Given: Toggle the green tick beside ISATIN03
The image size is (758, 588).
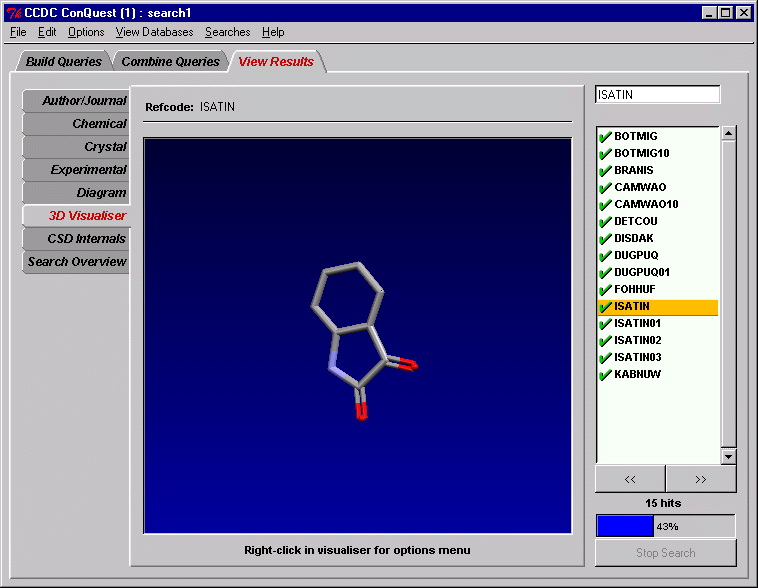Looking at the screenshot, I should click(605, 358).
